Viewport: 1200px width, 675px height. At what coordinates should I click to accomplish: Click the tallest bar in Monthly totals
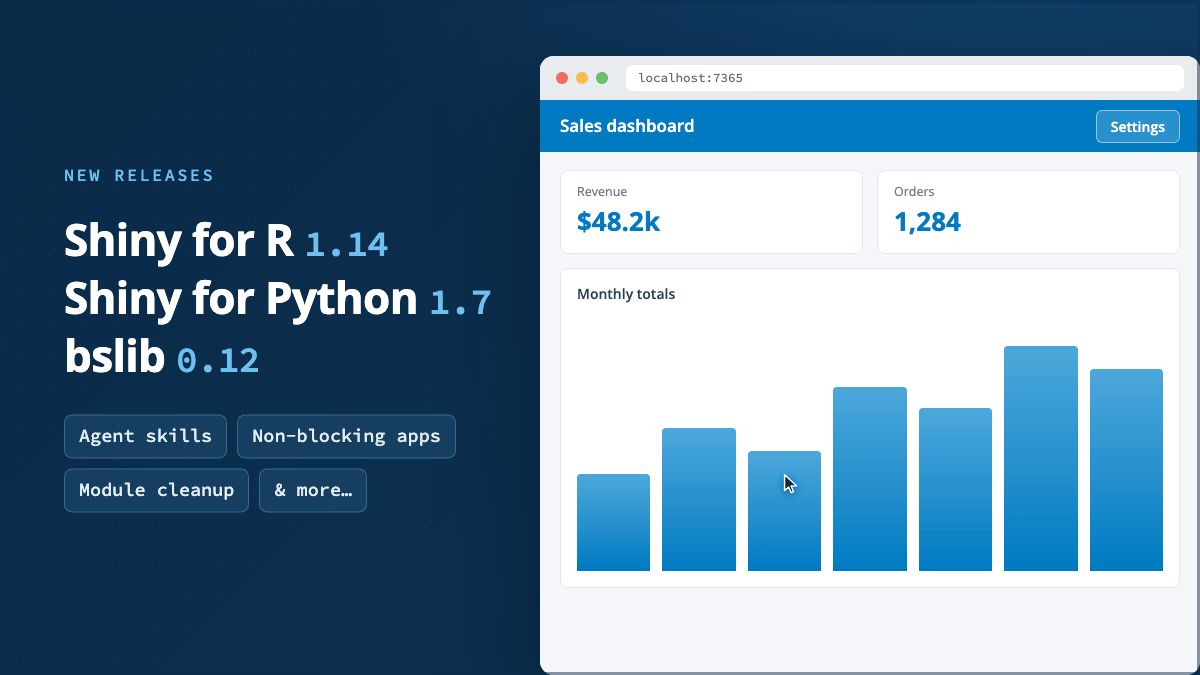point(1041,458)
